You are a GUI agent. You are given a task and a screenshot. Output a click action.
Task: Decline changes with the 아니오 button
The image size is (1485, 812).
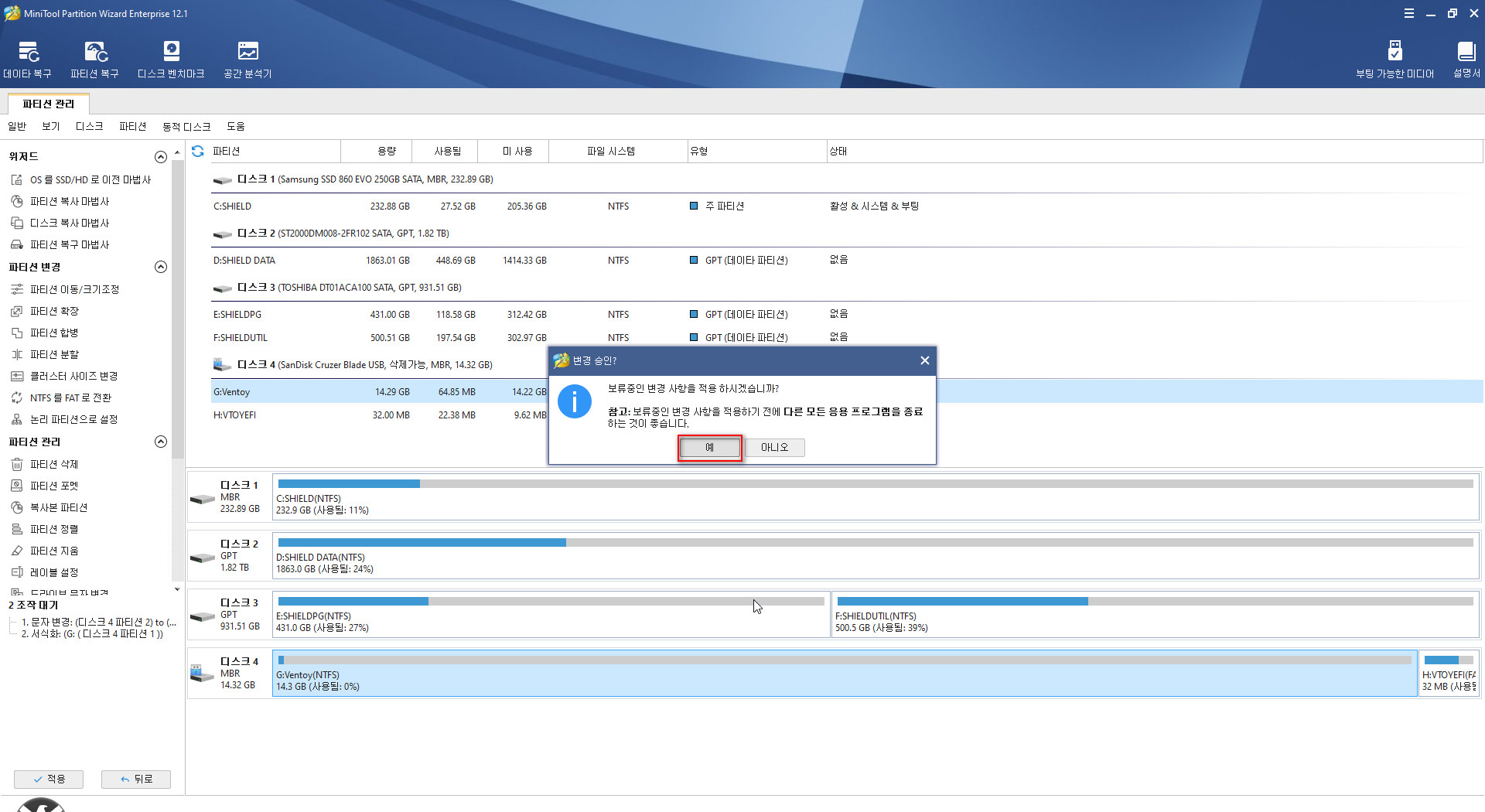pyautogui.click(x=775, y=448)
